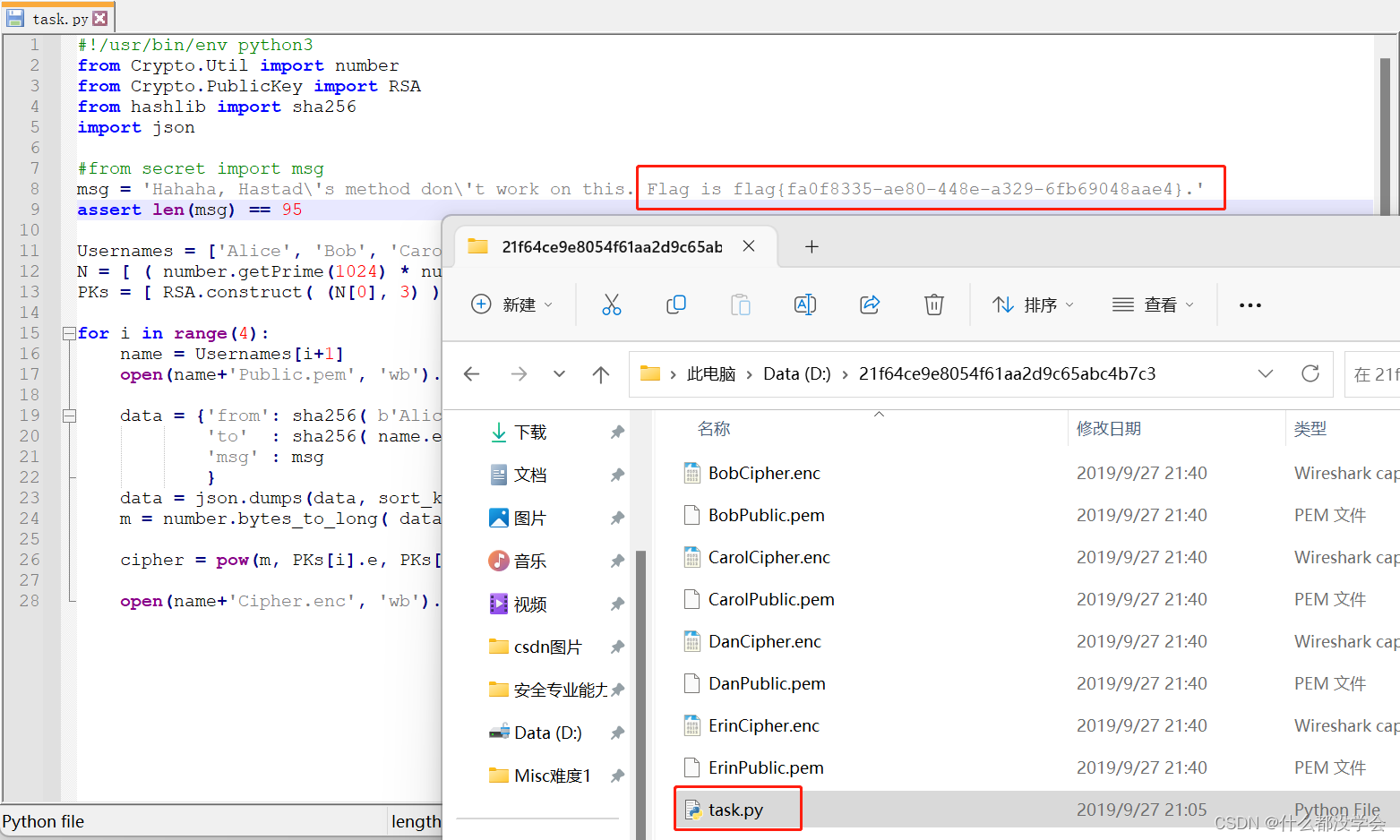Click the current folder name in breadcrumb

click(1008, 374)
